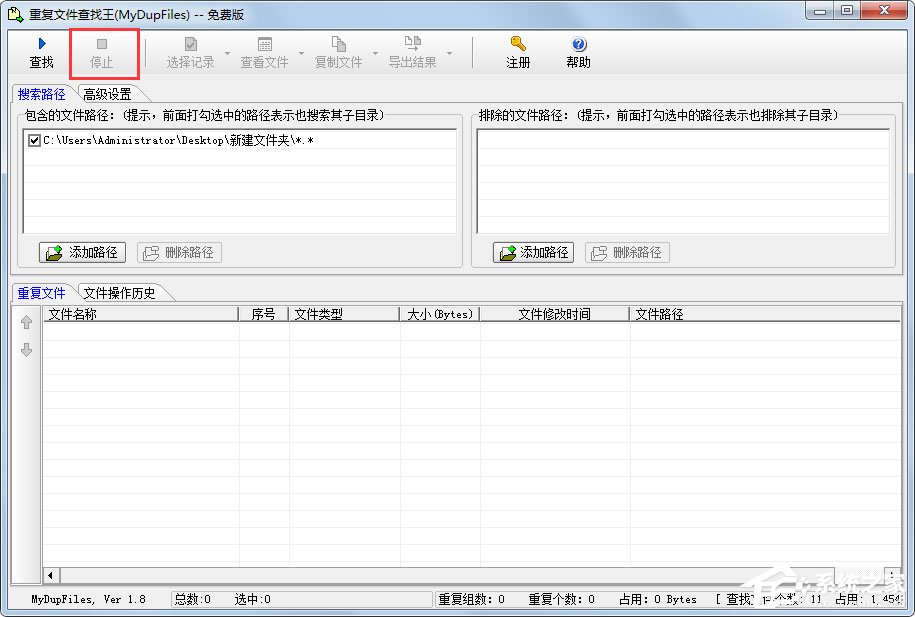The height and width of the screenshot is (617, 915).
Task: Click status bar text 重复个数: 0
Action: click(x=561, y=599)
